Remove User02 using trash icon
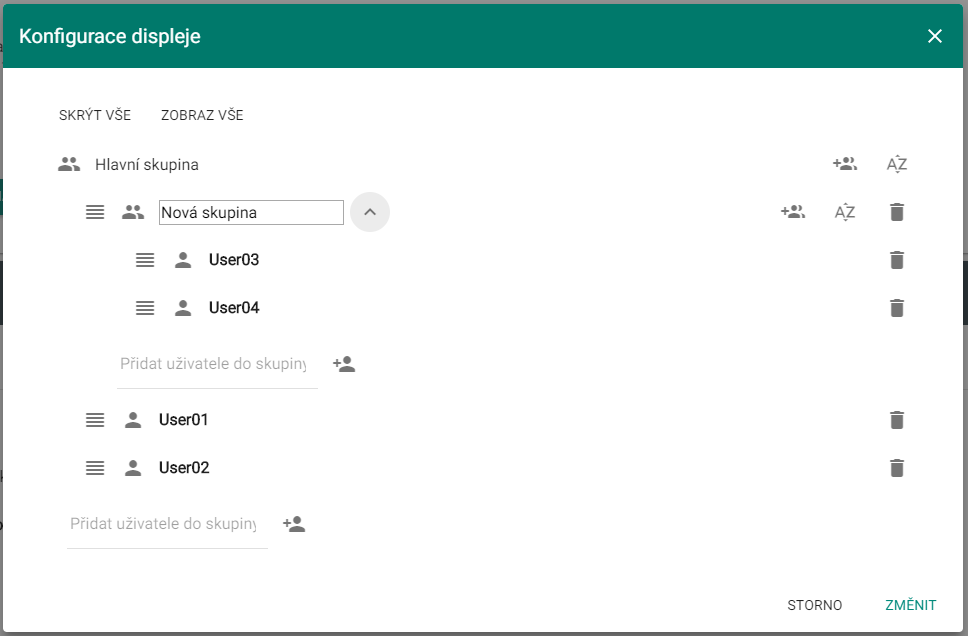Image resolution: width=968 pixels, height=636 pixels. 897,468
